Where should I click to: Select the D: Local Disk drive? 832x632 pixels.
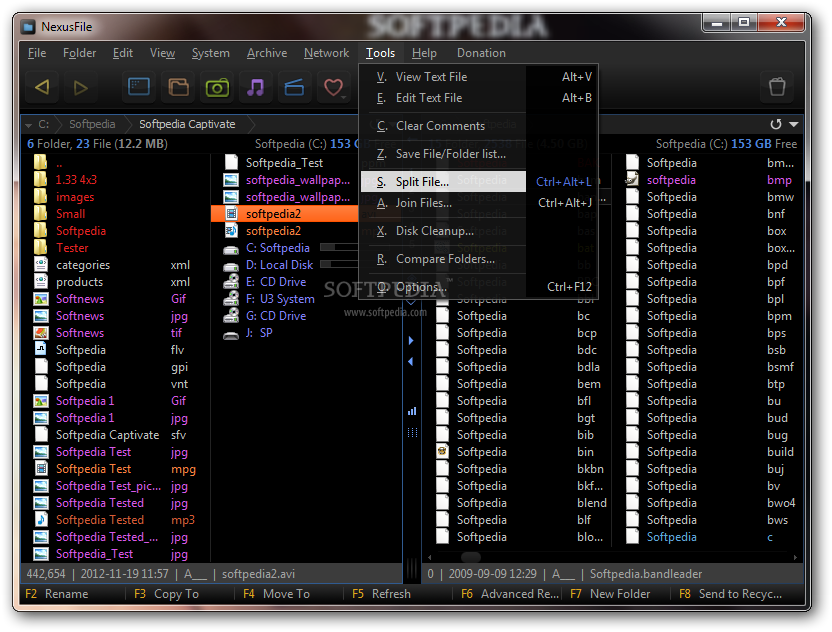pyautogui.click(x=279, y=265)
